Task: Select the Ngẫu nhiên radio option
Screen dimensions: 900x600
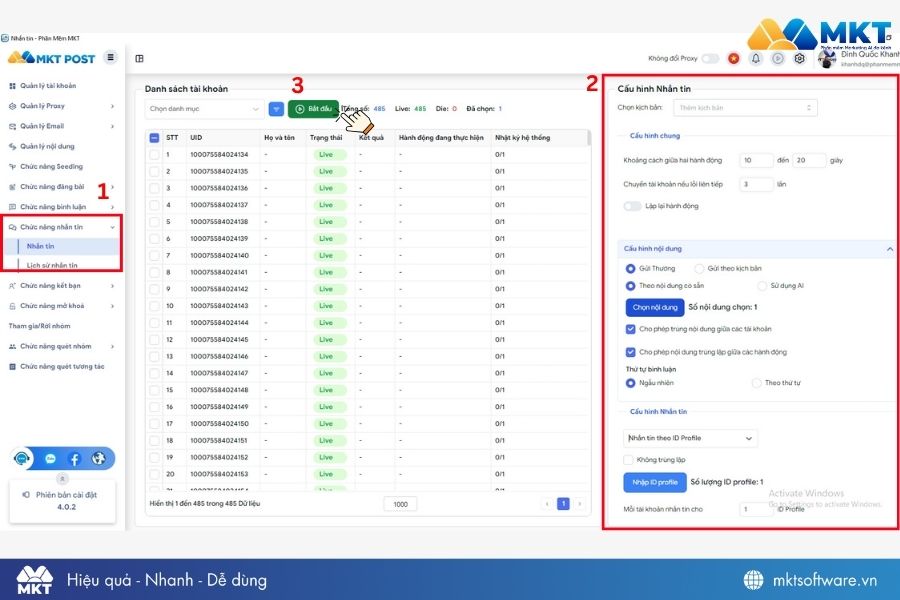Action: pos(630,383)
